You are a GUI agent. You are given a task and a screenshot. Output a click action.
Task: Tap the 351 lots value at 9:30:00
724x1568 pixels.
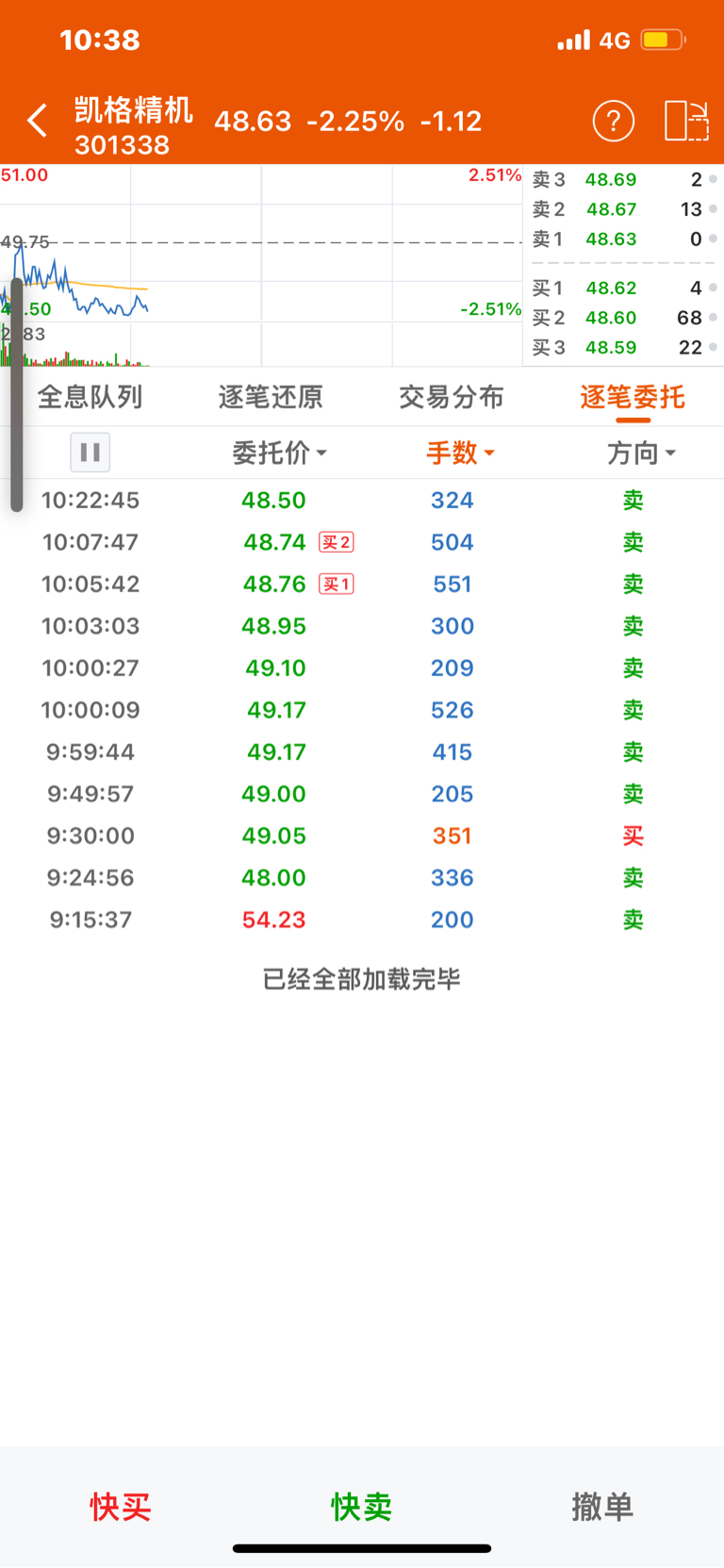pyautogui.click(x=452, y=835)
